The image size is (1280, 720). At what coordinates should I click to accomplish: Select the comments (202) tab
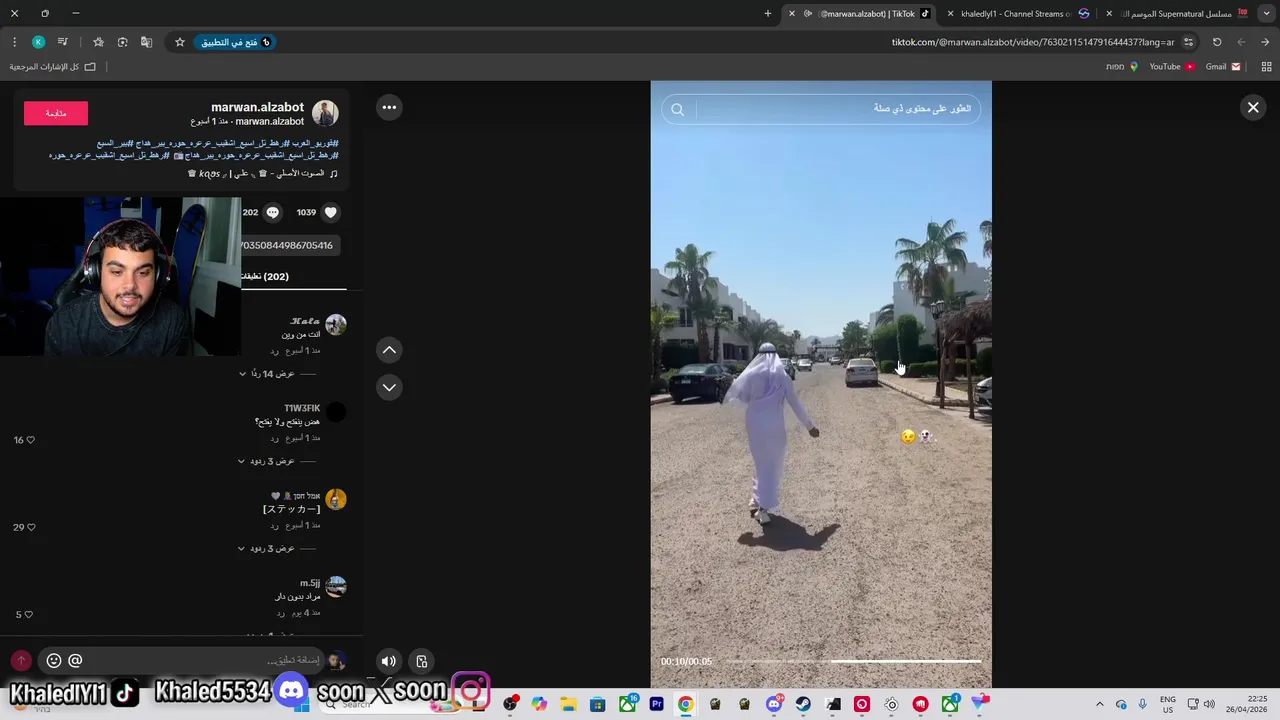click(x=264, y=276)
